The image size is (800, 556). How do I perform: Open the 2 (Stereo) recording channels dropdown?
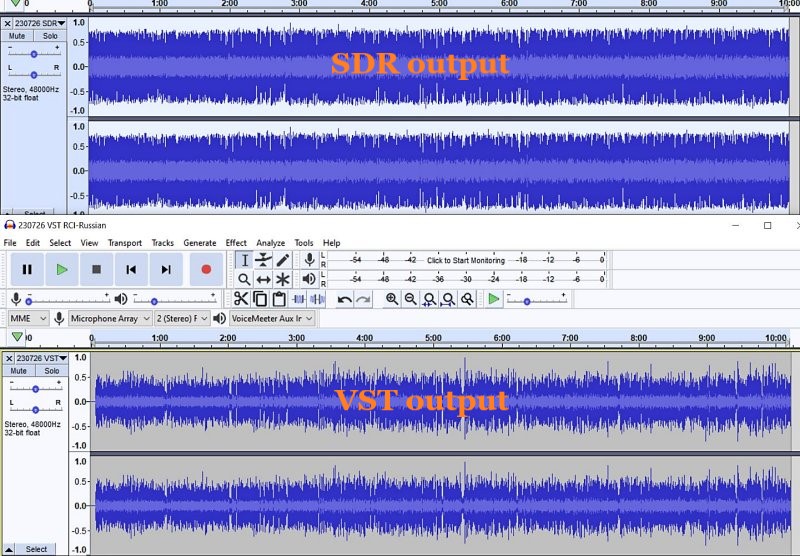point(182,318)
